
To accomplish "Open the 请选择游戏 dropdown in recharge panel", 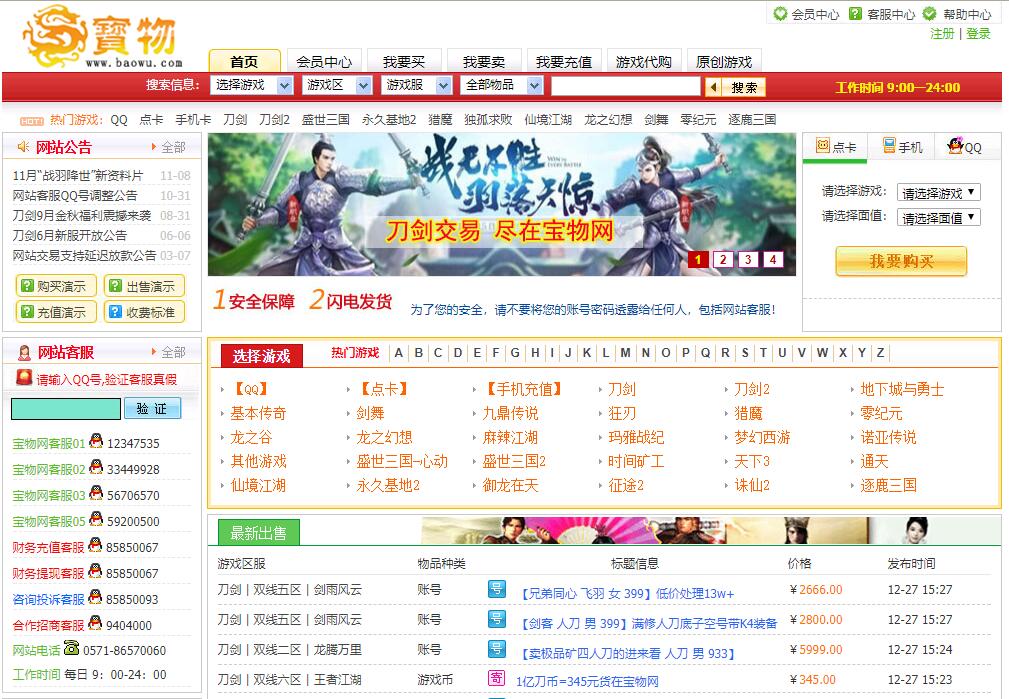I will 939,192.
